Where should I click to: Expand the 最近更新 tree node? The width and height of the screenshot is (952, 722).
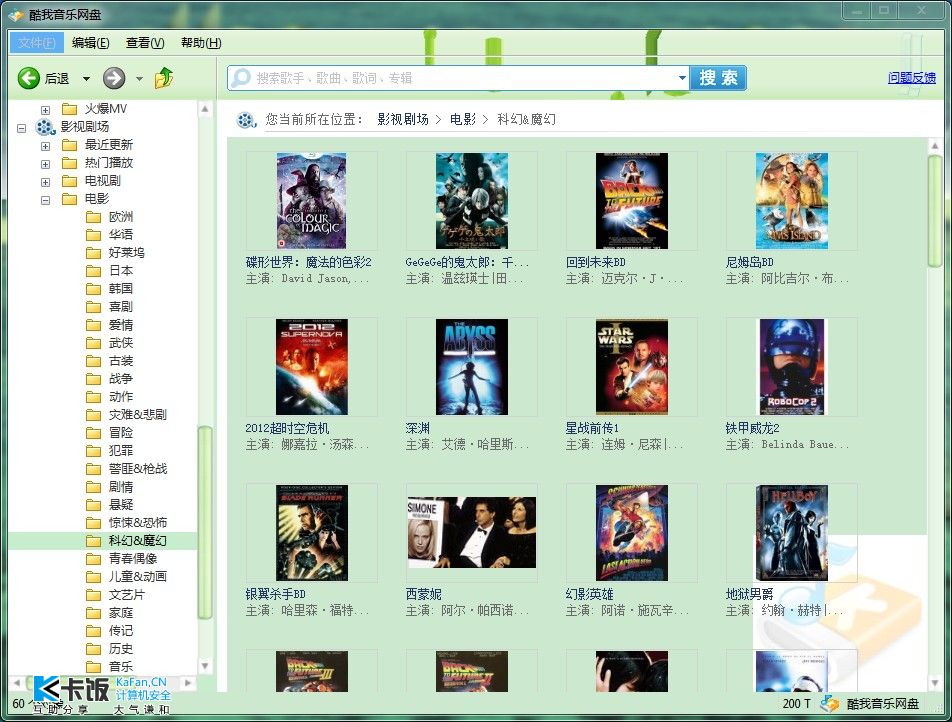point(46,146)
